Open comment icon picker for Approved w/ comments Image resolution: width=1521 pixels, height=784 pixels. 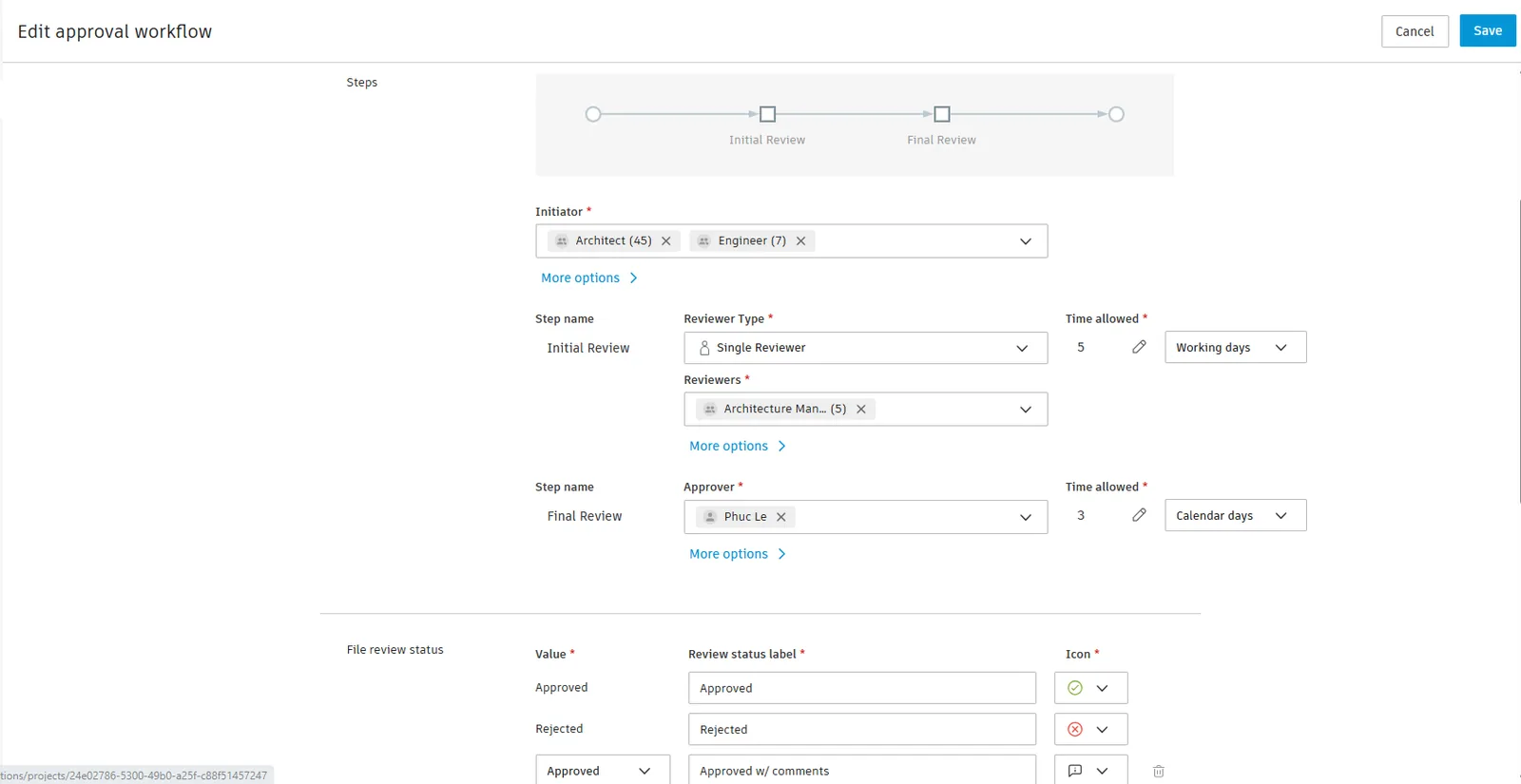1091,770
